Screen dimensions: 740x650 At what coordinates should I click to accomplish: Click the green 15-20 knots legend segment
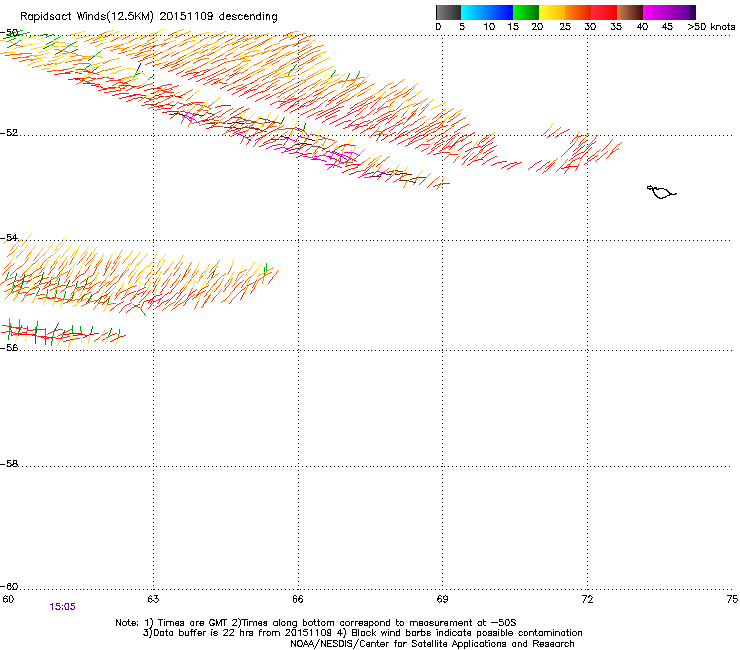[x=526, y=12]
